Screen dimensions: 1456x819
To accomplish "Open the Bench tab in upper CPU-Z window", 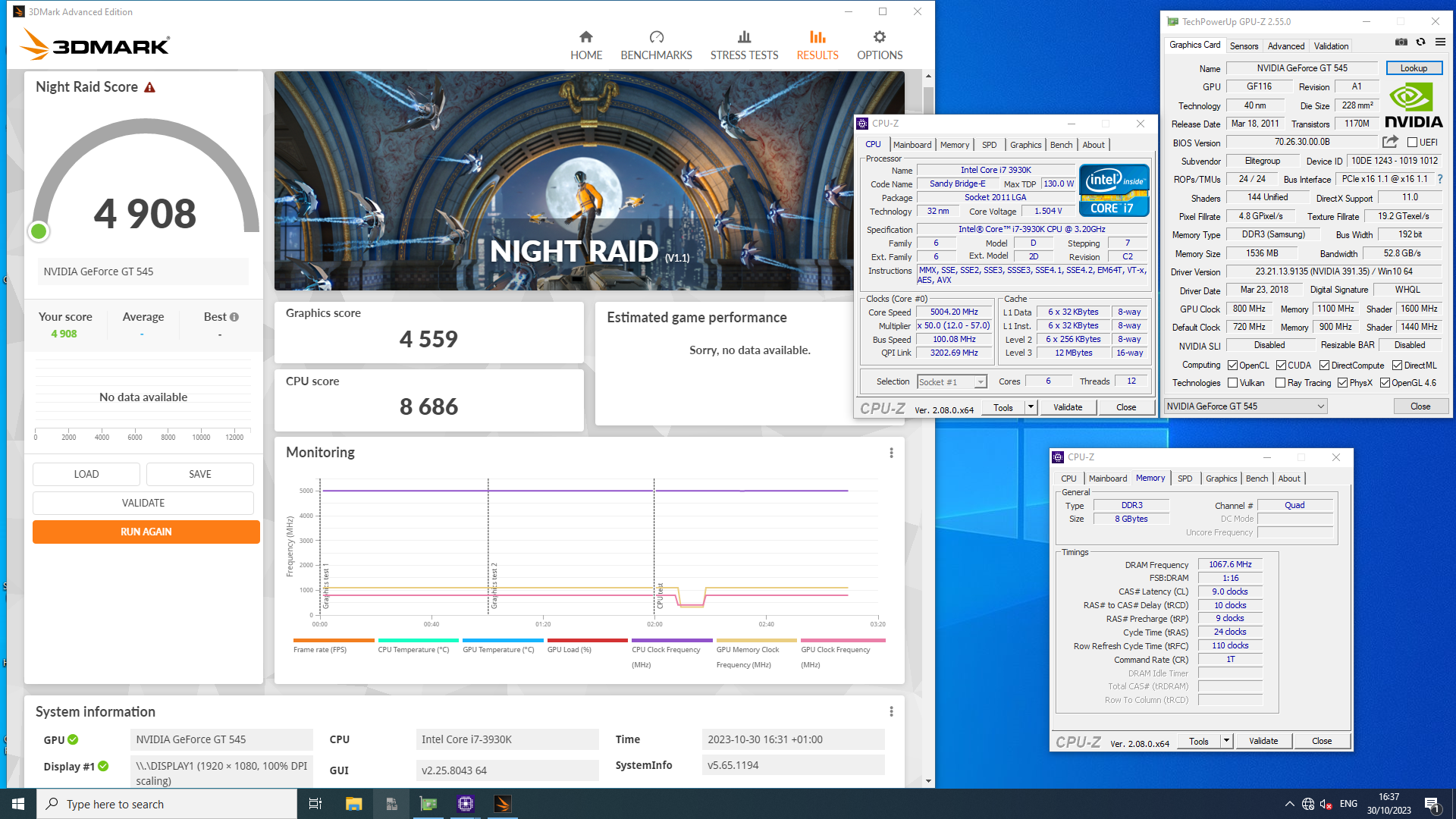I will (x=1061, y=145).
